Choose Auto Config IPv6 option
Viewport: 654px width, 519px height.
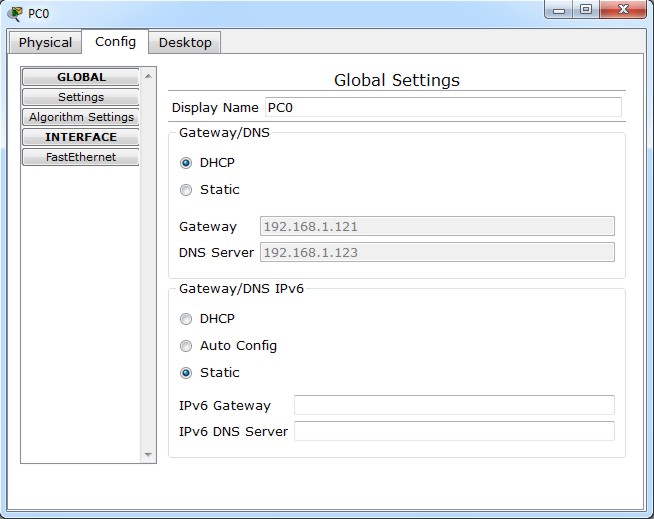coord(186,346)
